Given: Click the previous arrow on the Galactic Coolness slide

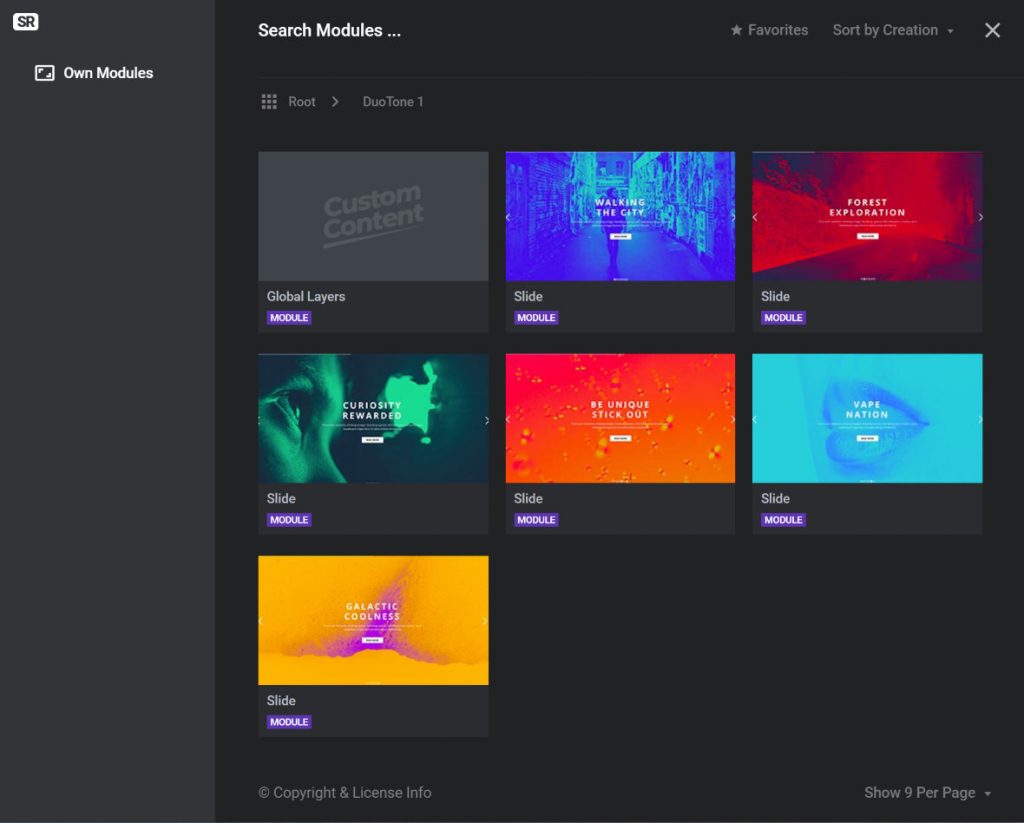Looking at the screenshot, I should [261, 620].
